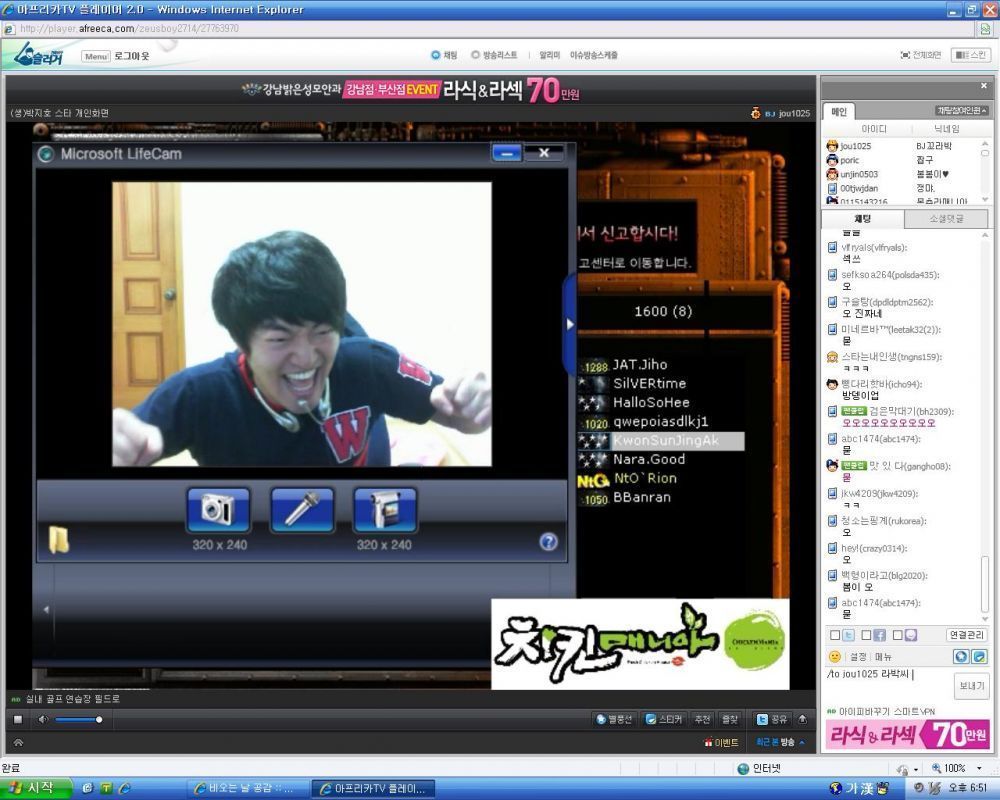
Task: Click the LifeCam blue question-mark help icon
Action: (x=548, y=542)
